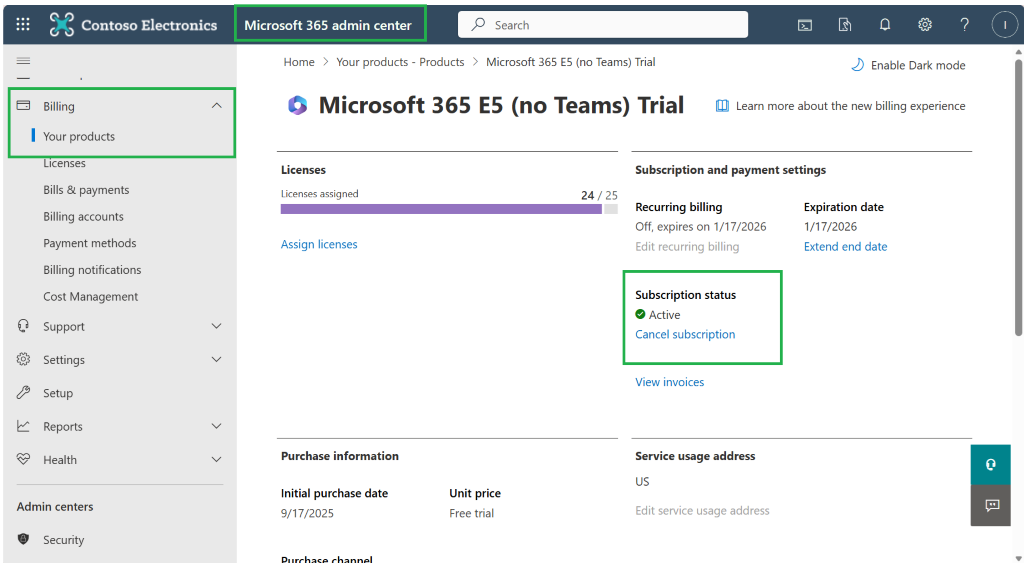Click the Active status text

pos(664,315)
